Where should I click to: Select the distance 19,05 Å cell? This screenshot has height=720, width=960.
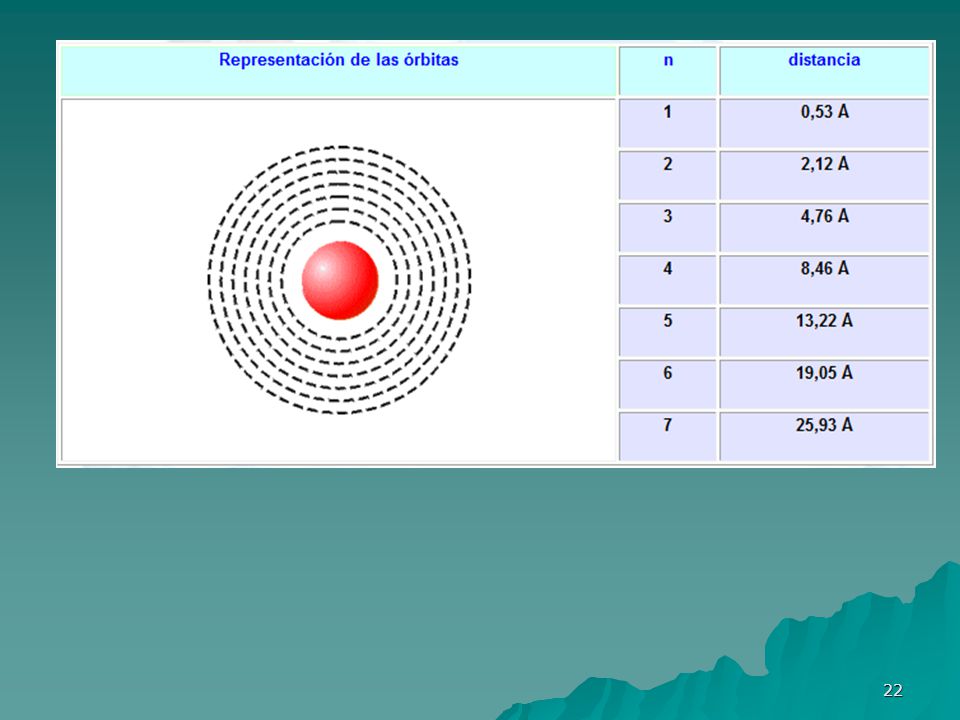pos(824,384)
